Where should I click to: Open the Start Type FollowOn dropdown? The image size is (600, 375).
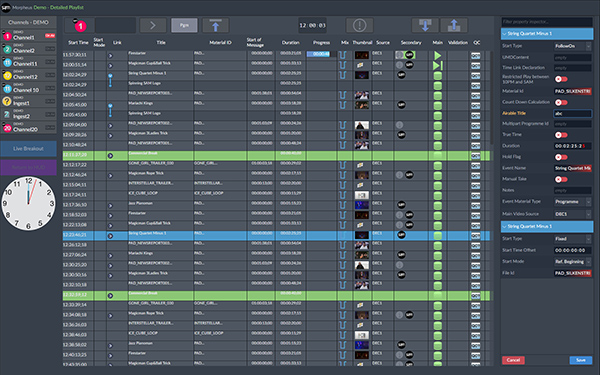tap(572, 46)
